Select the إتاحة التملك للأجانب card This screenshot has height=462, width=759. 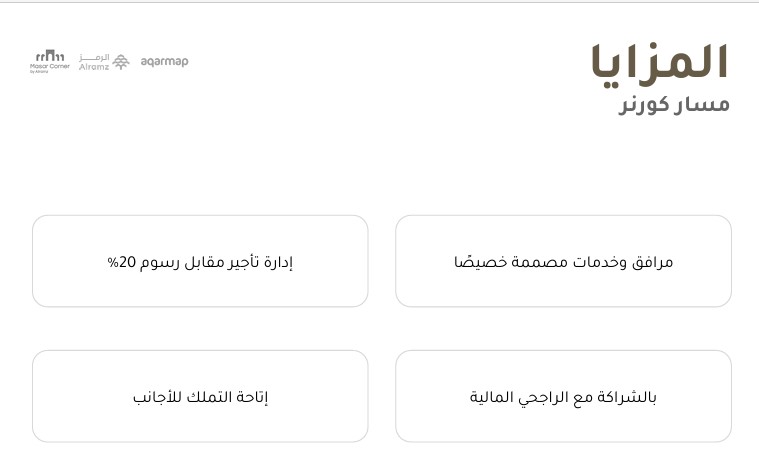coord(200,396)
